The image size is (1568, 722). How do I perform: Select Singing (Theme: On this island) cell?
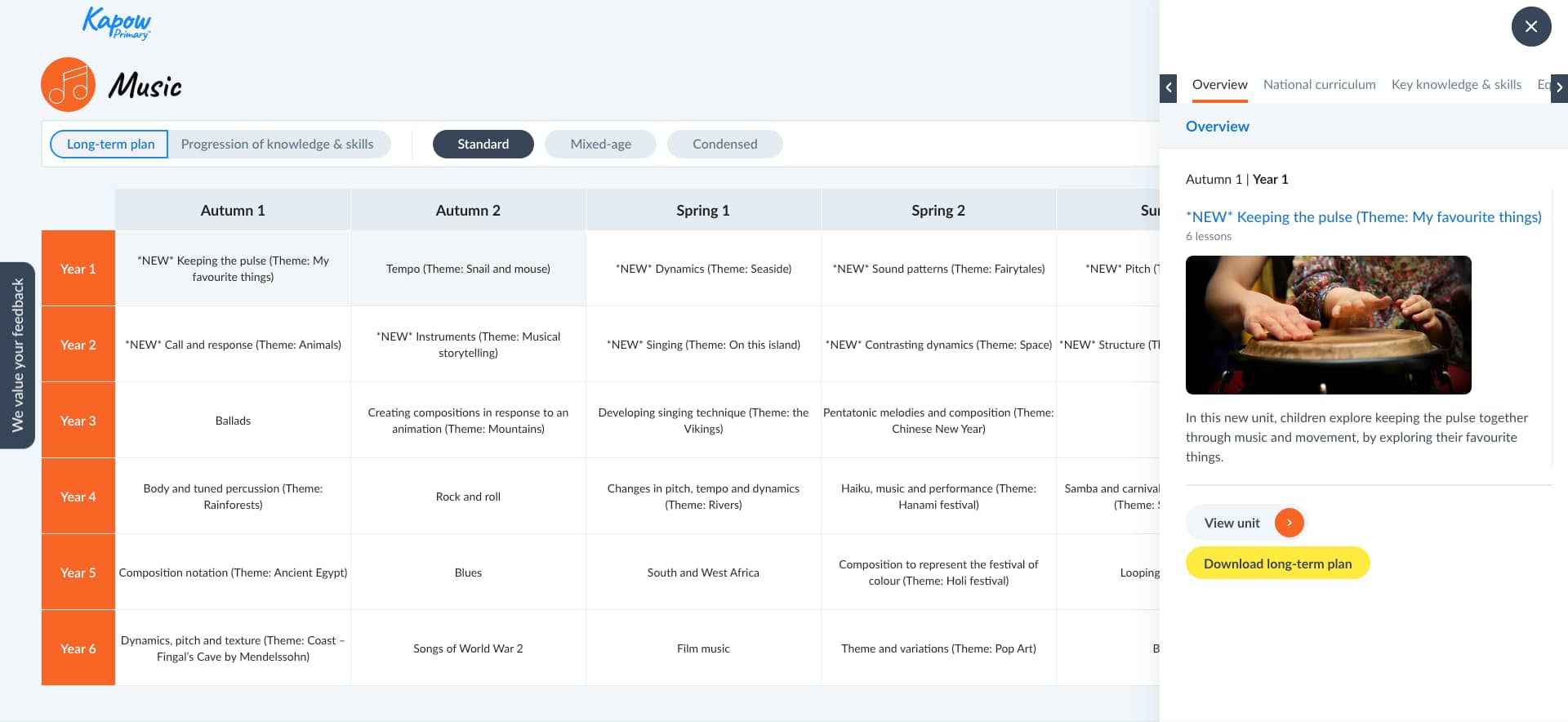pos(703,345)
